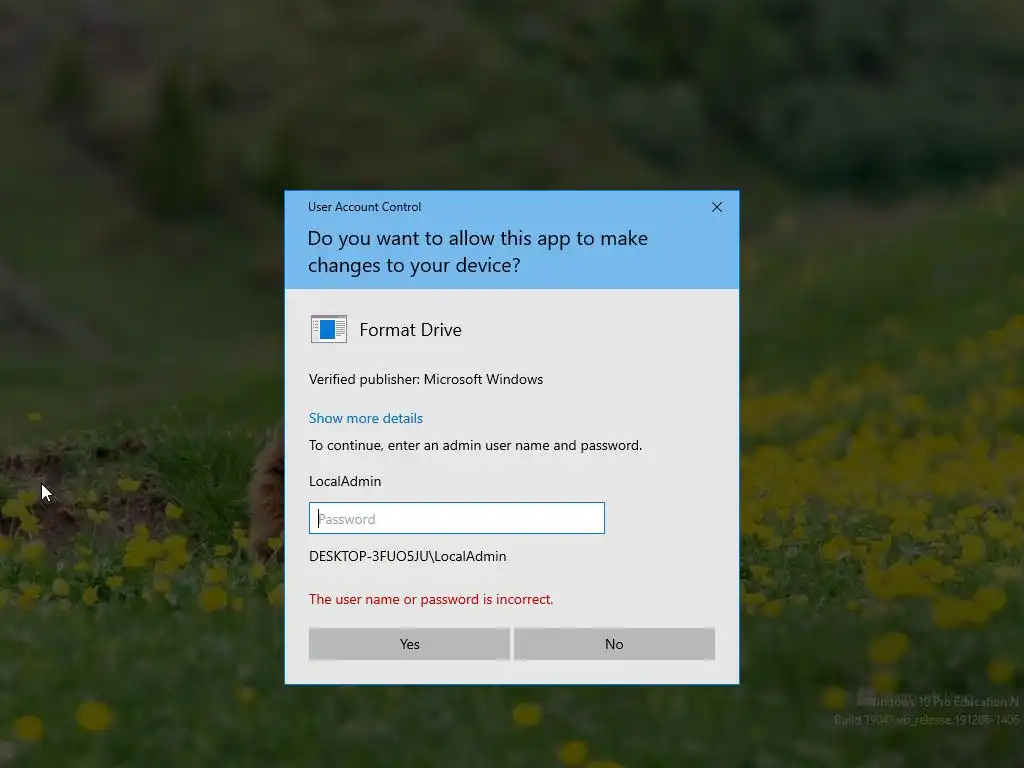The height and width of the screenshot is (768, 1024).
Task: Click the Verified publisher Microsoft Windows text
Action: [426, 379]
